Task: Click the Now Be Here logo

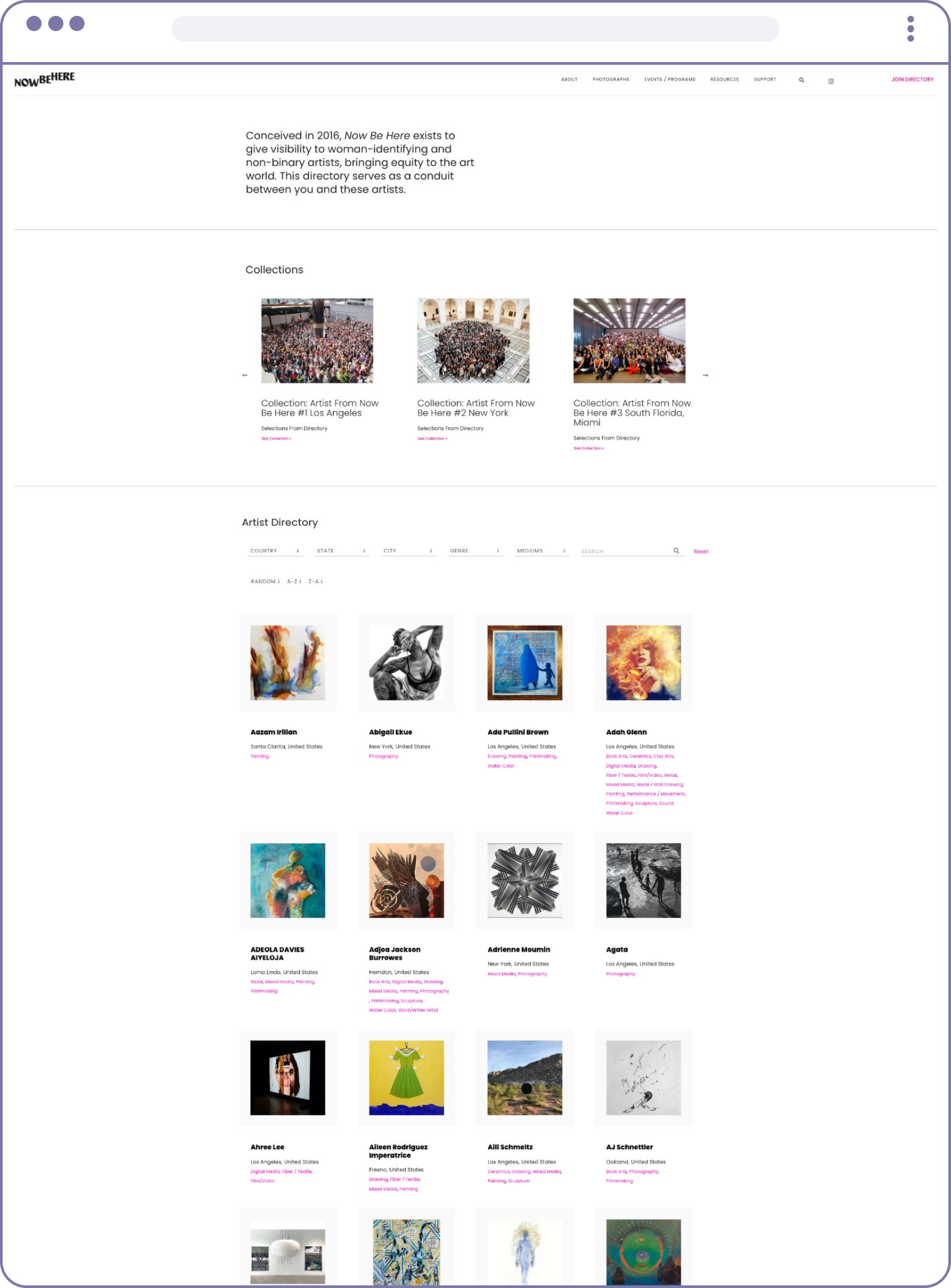Action: pos(44,79)
